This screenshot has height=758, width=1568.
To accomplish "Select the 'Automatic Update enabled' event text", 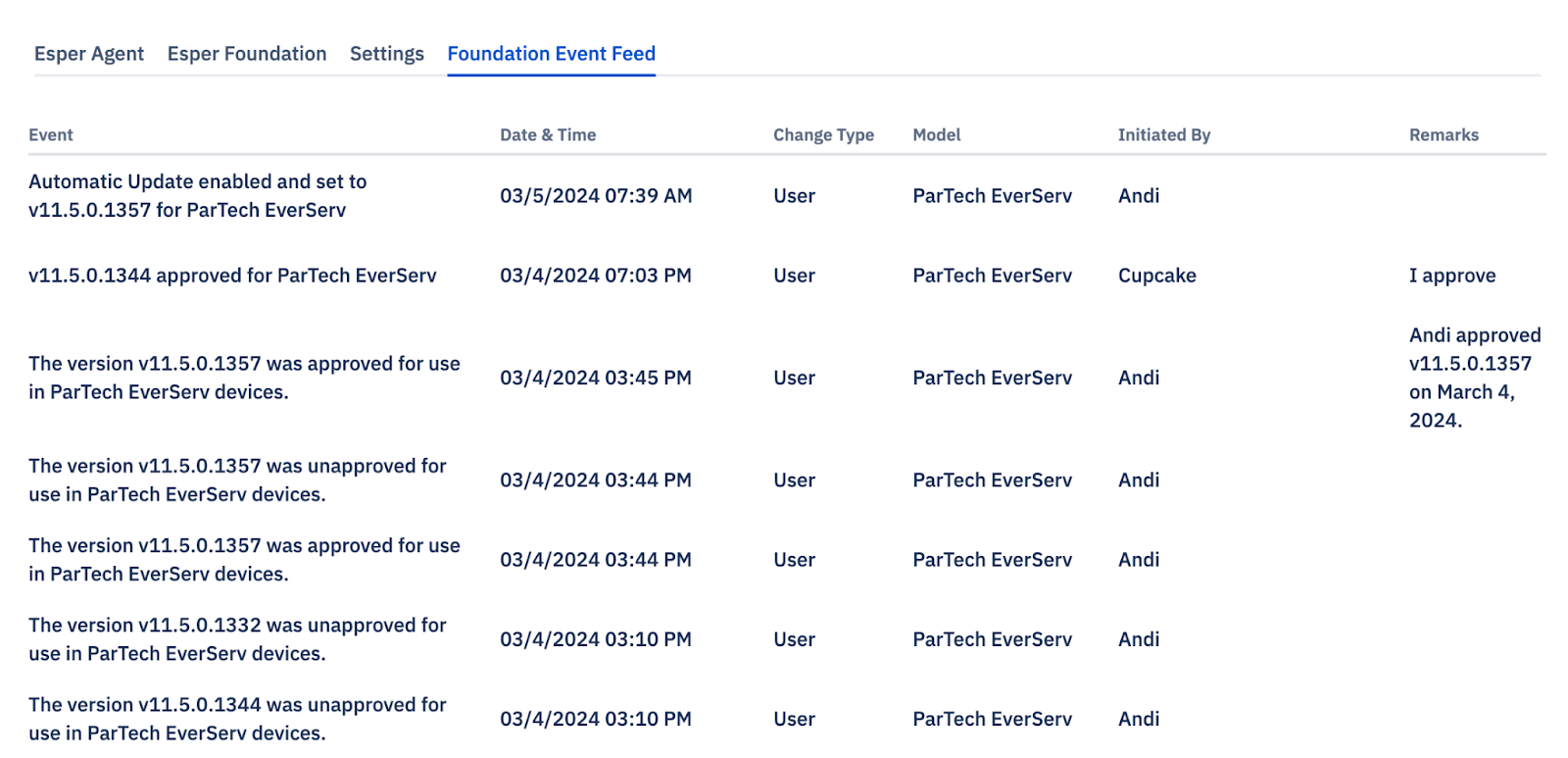I will (198, 196).
